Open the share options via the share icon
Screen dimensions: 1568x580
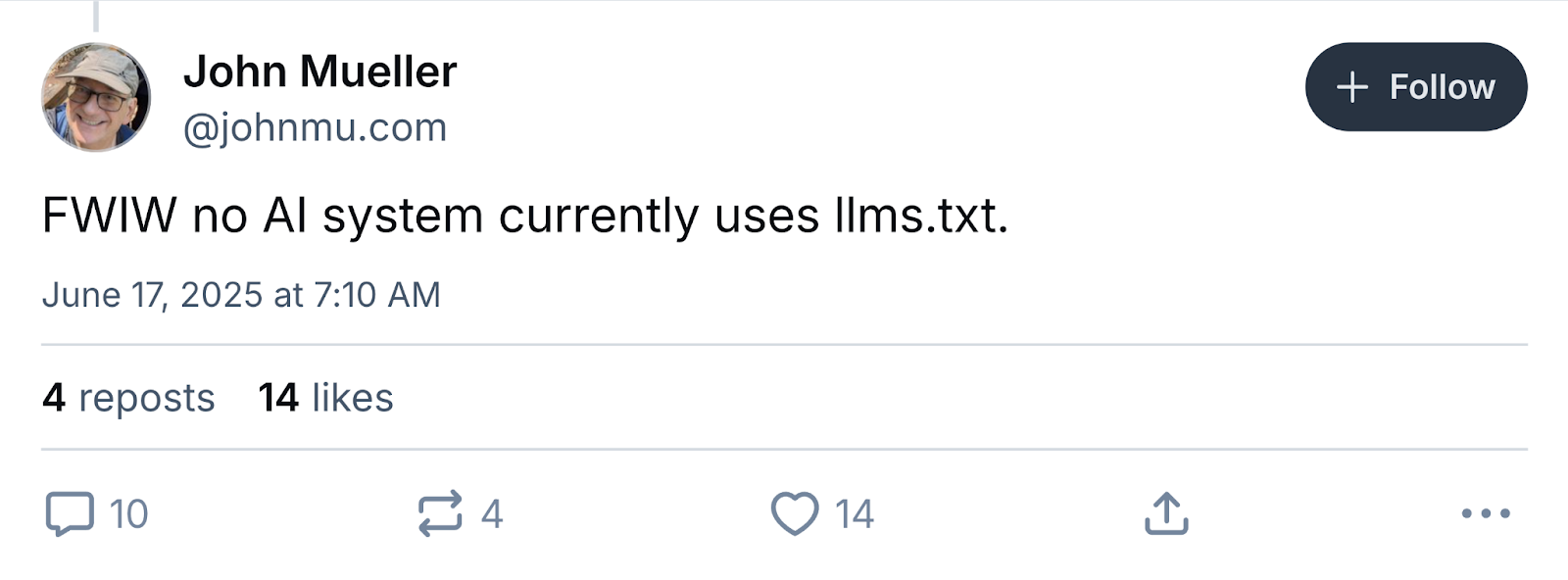tap(1167, 511)
